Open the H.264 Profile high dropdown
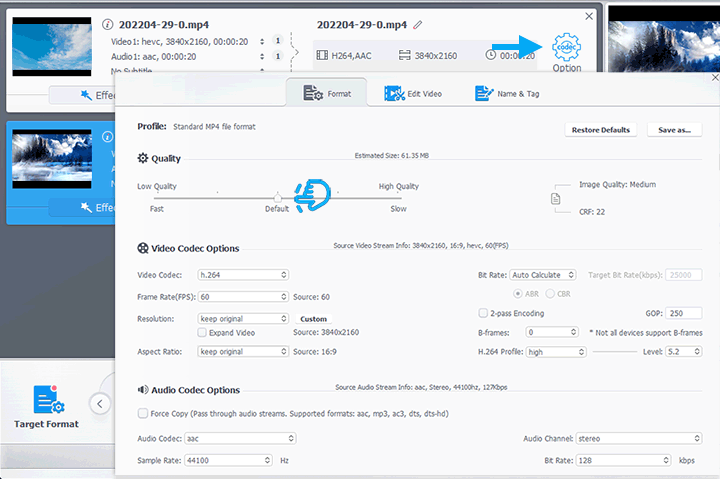This screenshot has height=479, width=720. coord(556,352)
